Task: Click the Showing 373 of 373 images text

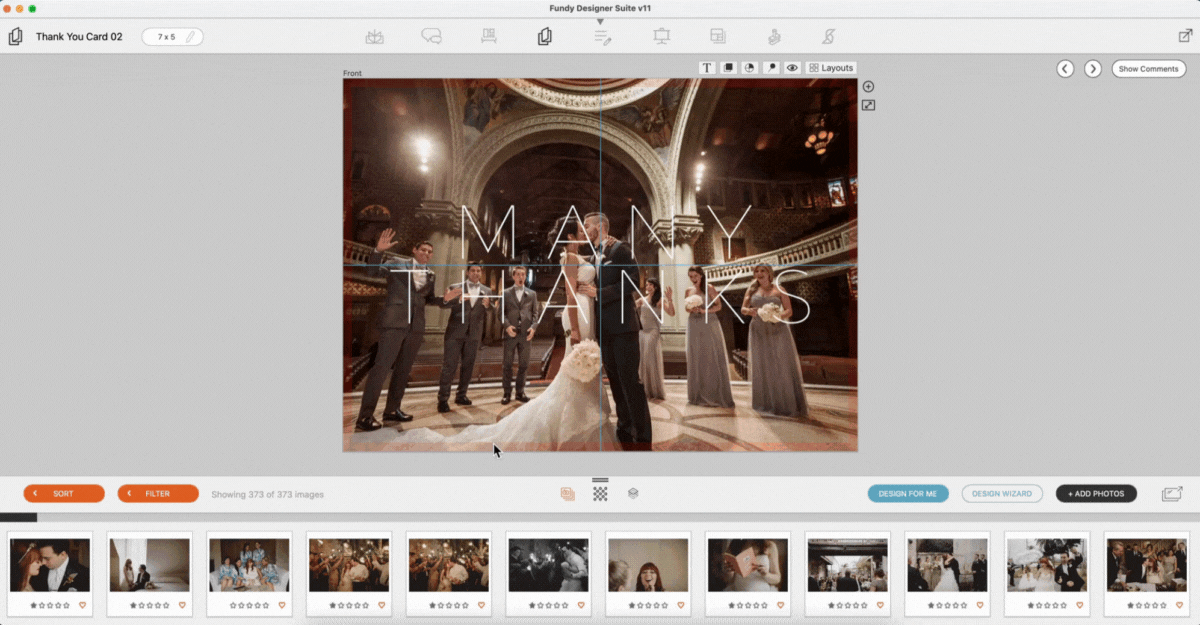Action: [x=267, y=494]
